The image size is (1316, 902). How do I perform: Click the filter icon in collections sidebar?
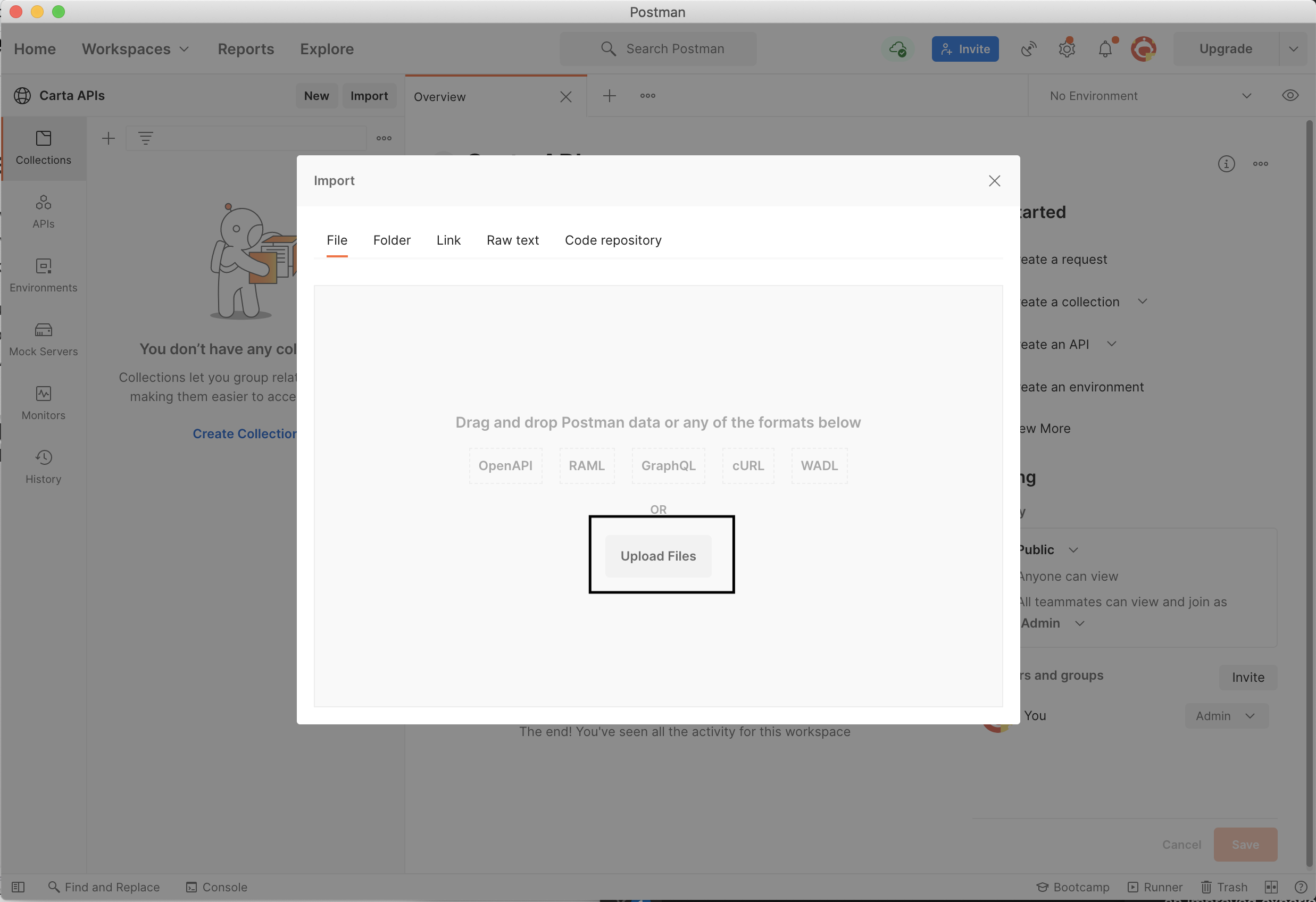tap(146, 138)
